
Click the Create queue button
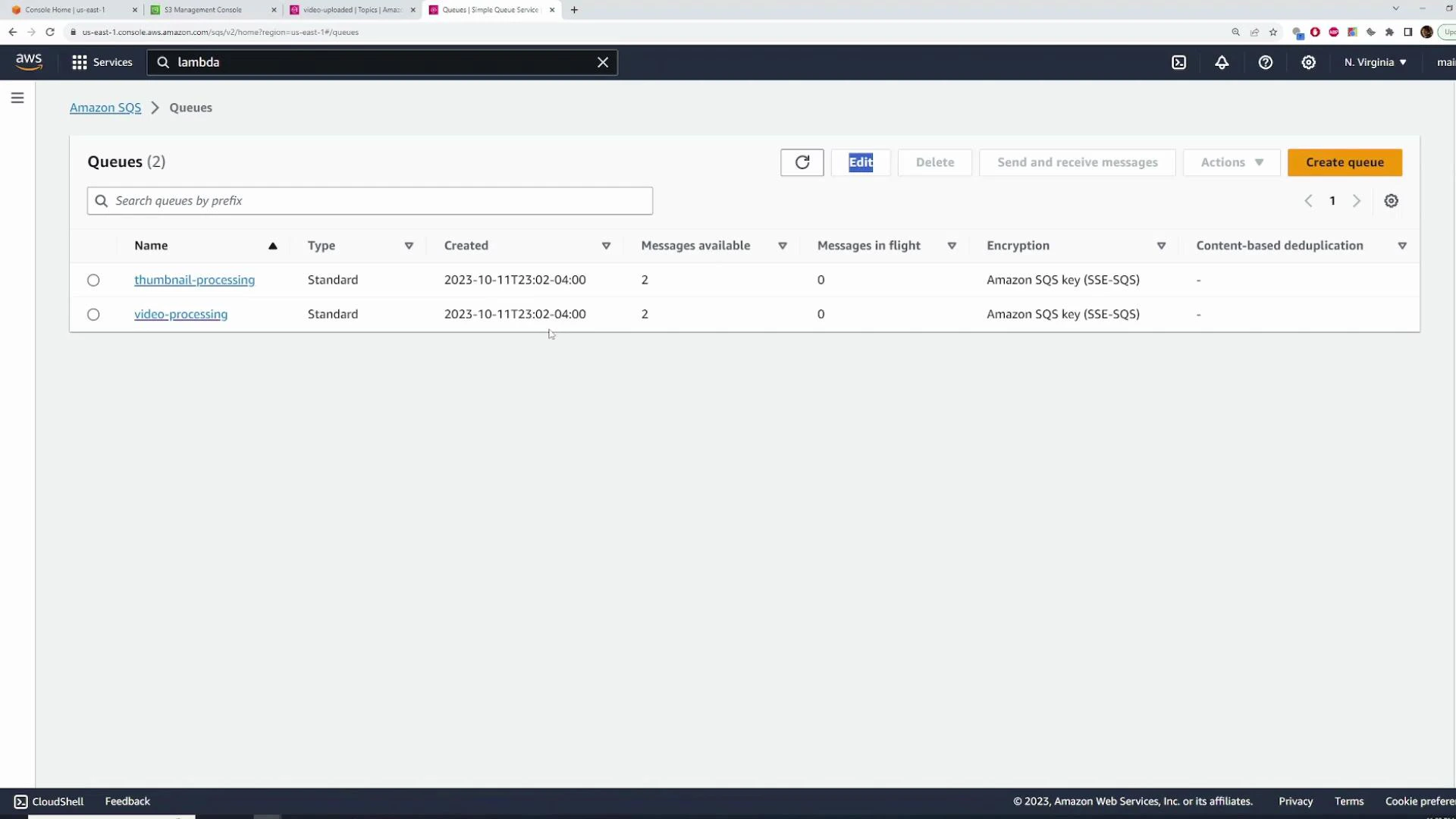pos(1345,162)
